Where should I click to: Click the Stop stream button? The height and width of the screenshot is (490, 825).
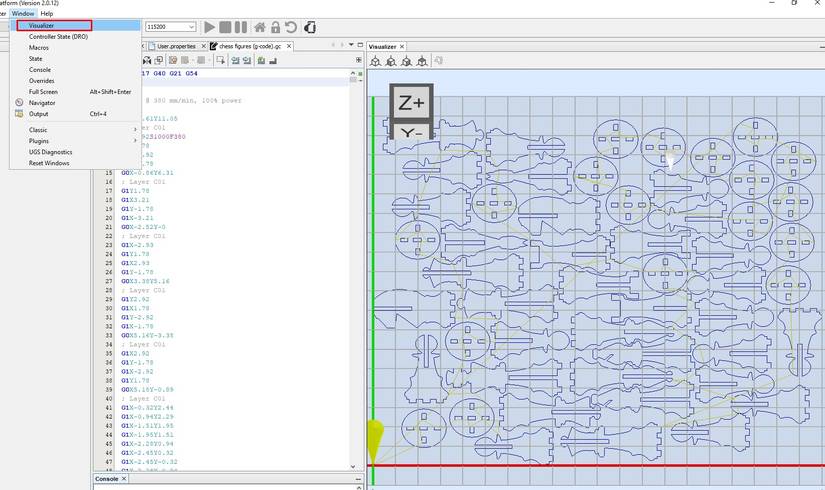pyautogui.click(x=225, y=27)
